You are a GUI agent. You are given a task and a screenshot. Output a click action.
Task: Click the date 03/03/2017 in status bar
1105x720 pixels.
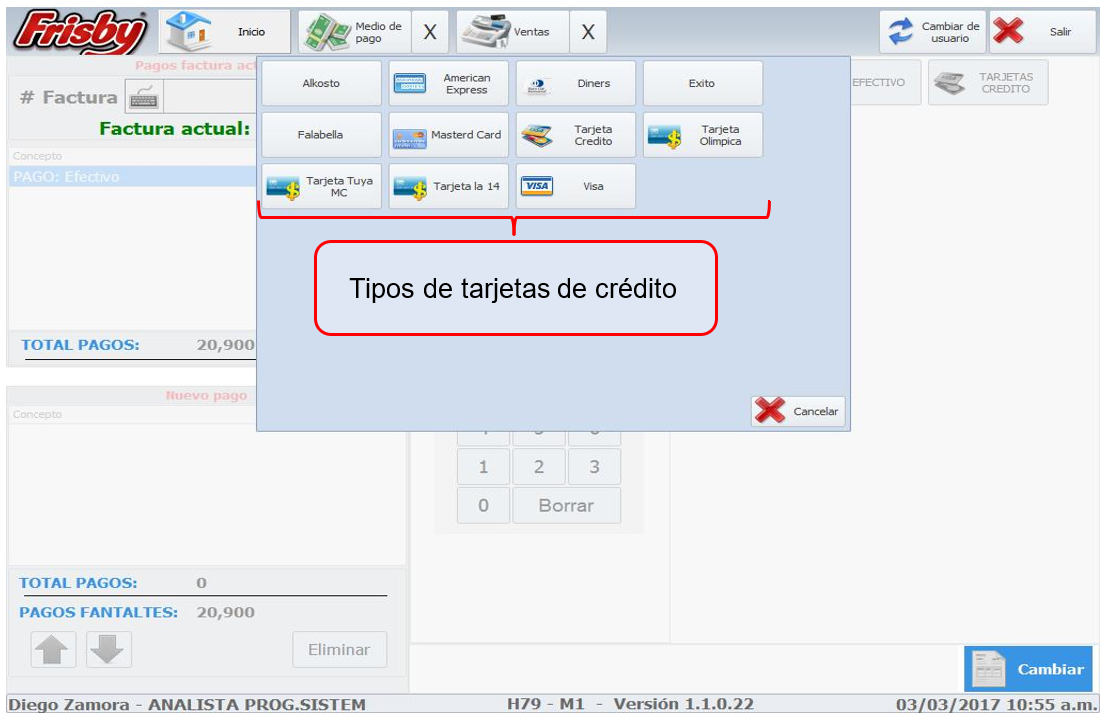pyautogui.click(x=945, y=705)
